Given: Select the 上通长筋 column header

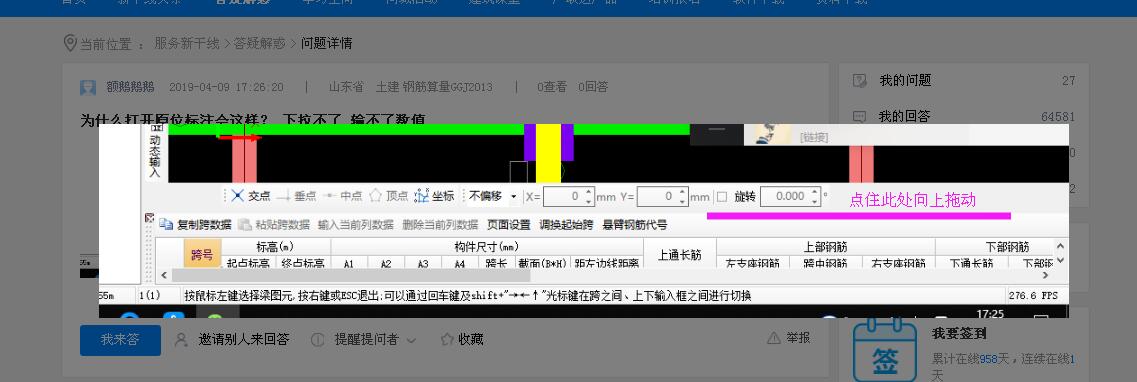Looking at the screenshot, I should (679, 254).
